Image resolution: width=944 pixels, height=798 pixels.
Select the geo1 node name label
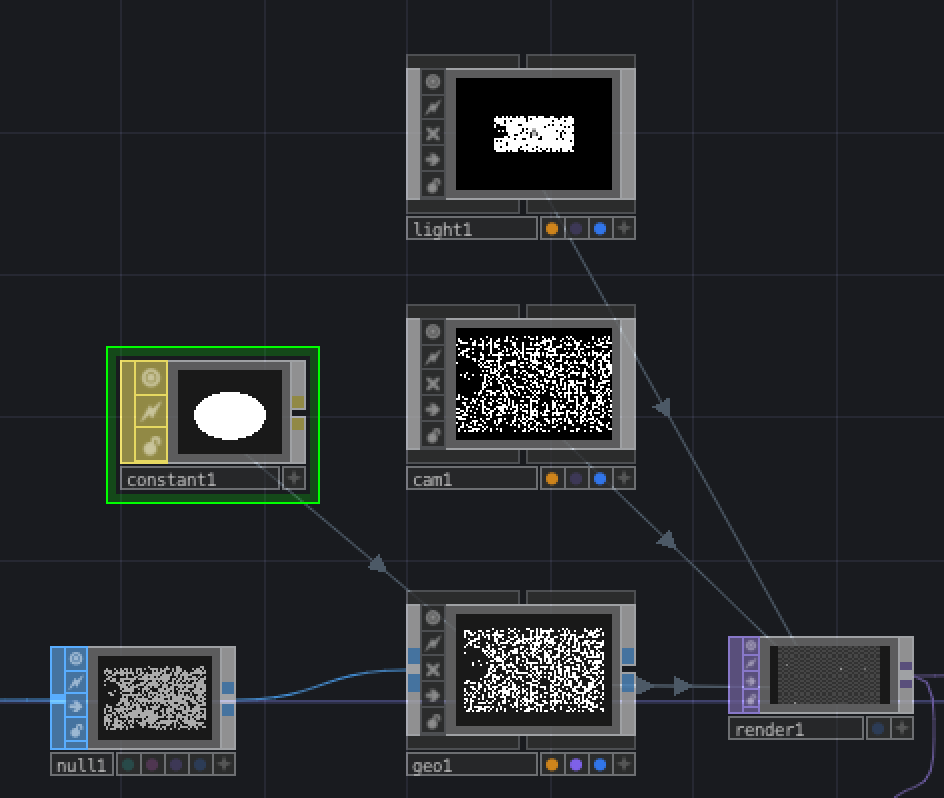pos(471,765)
